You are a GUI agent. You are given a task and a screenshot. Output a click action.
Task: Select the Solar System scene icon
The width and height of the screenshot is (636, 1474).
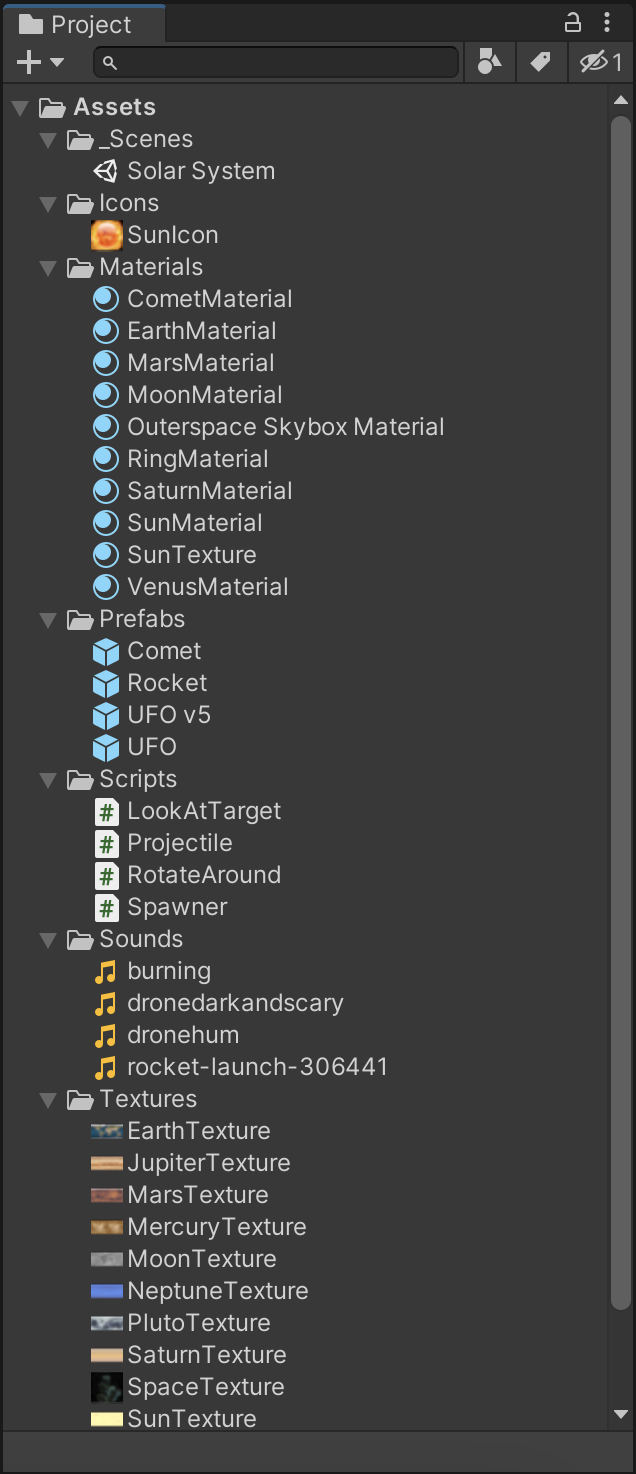coord(106,171)
